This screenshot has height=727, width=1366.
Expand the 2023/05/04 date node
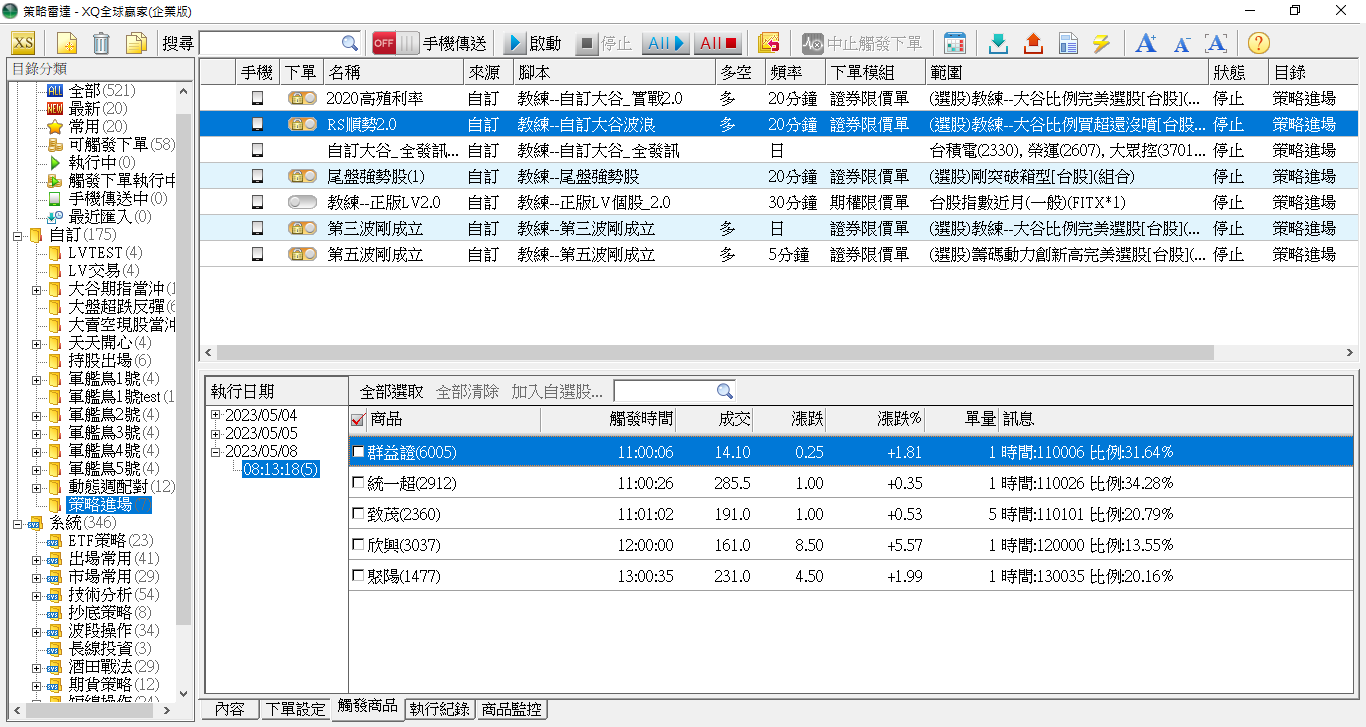point(217,416)
